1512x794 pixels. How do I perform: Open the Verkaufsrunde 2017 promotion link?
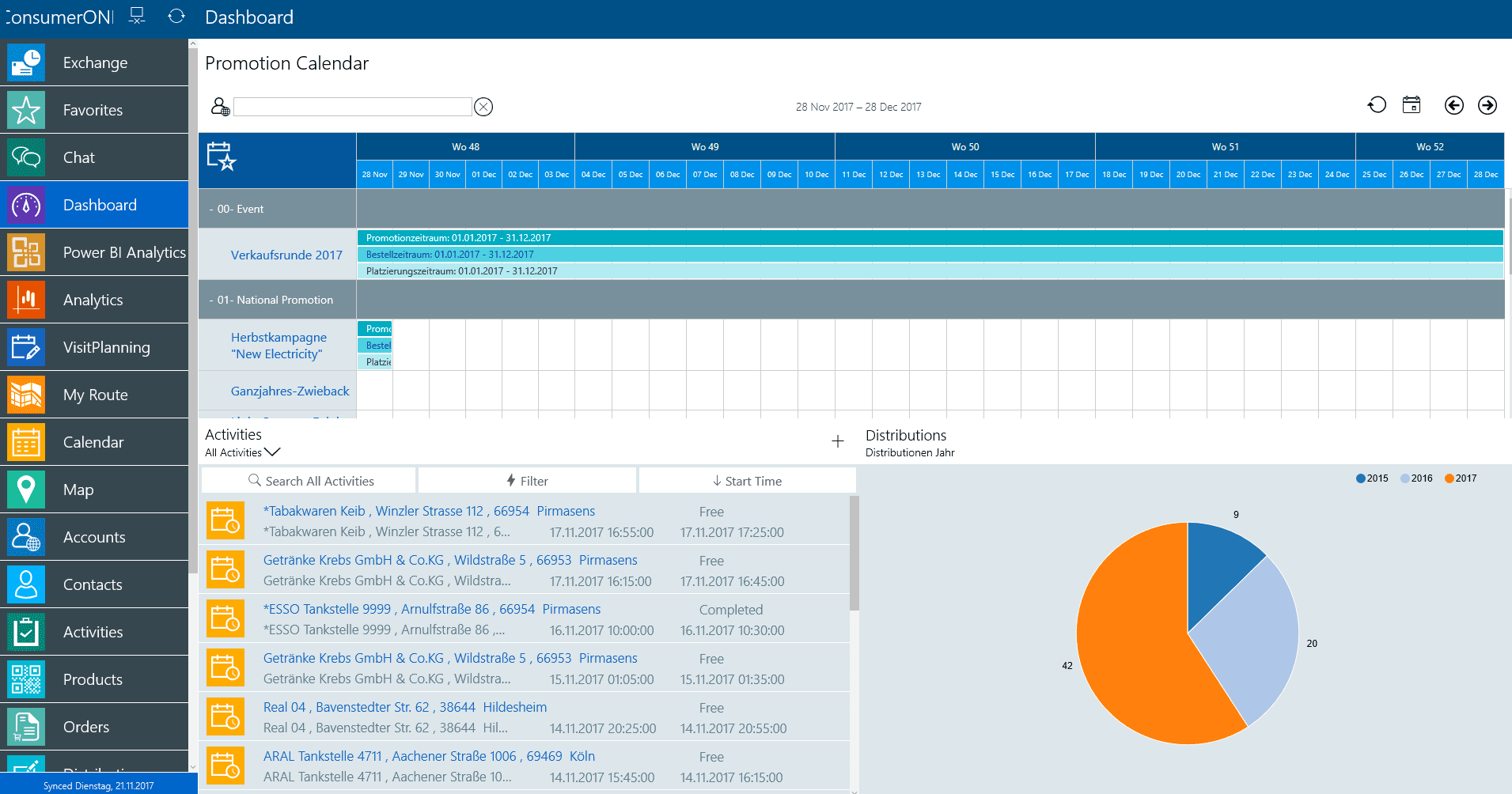tap(286, 255)
